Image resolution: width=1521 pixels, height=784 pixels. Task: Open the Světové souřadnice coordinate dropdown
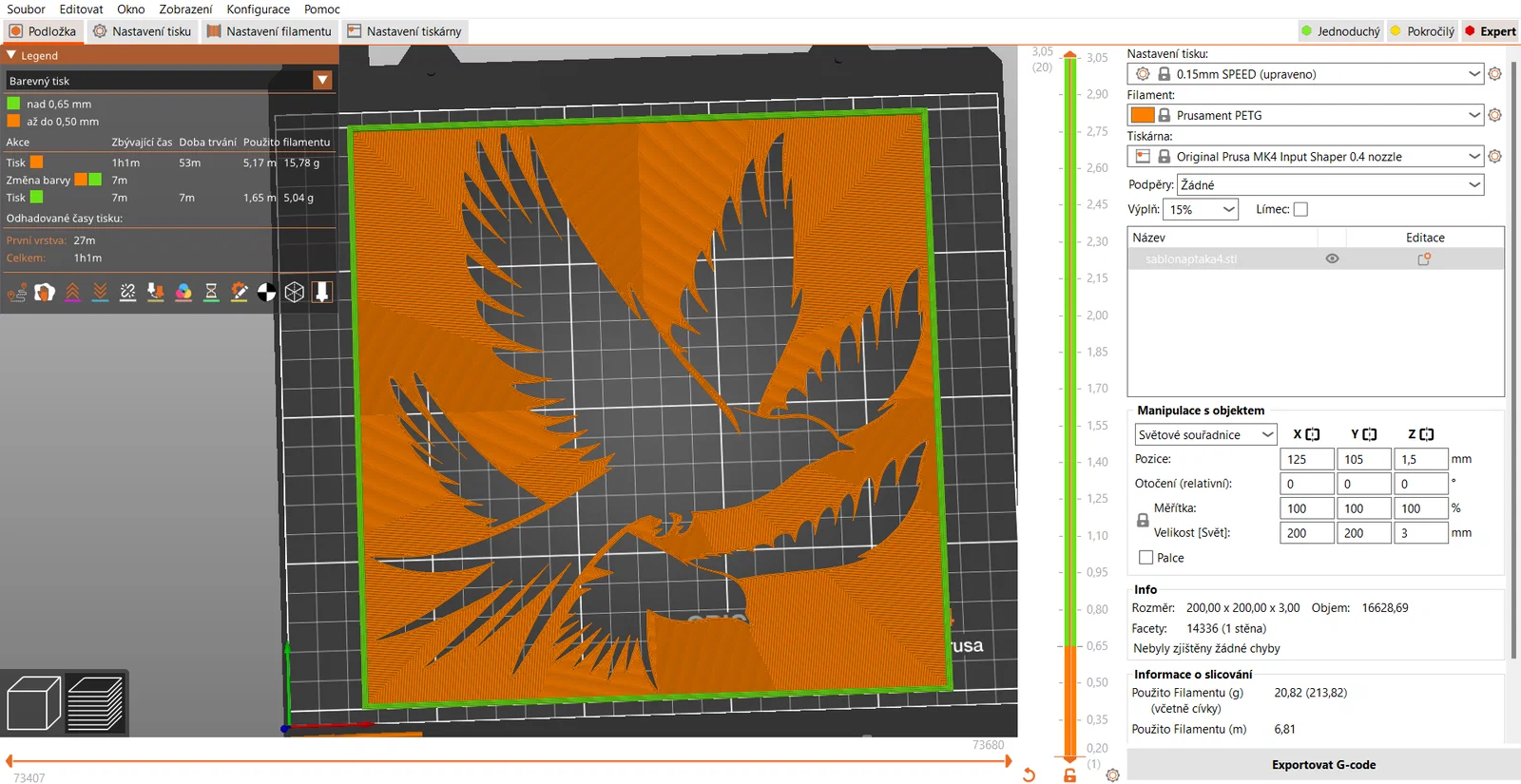(1205, 434)
